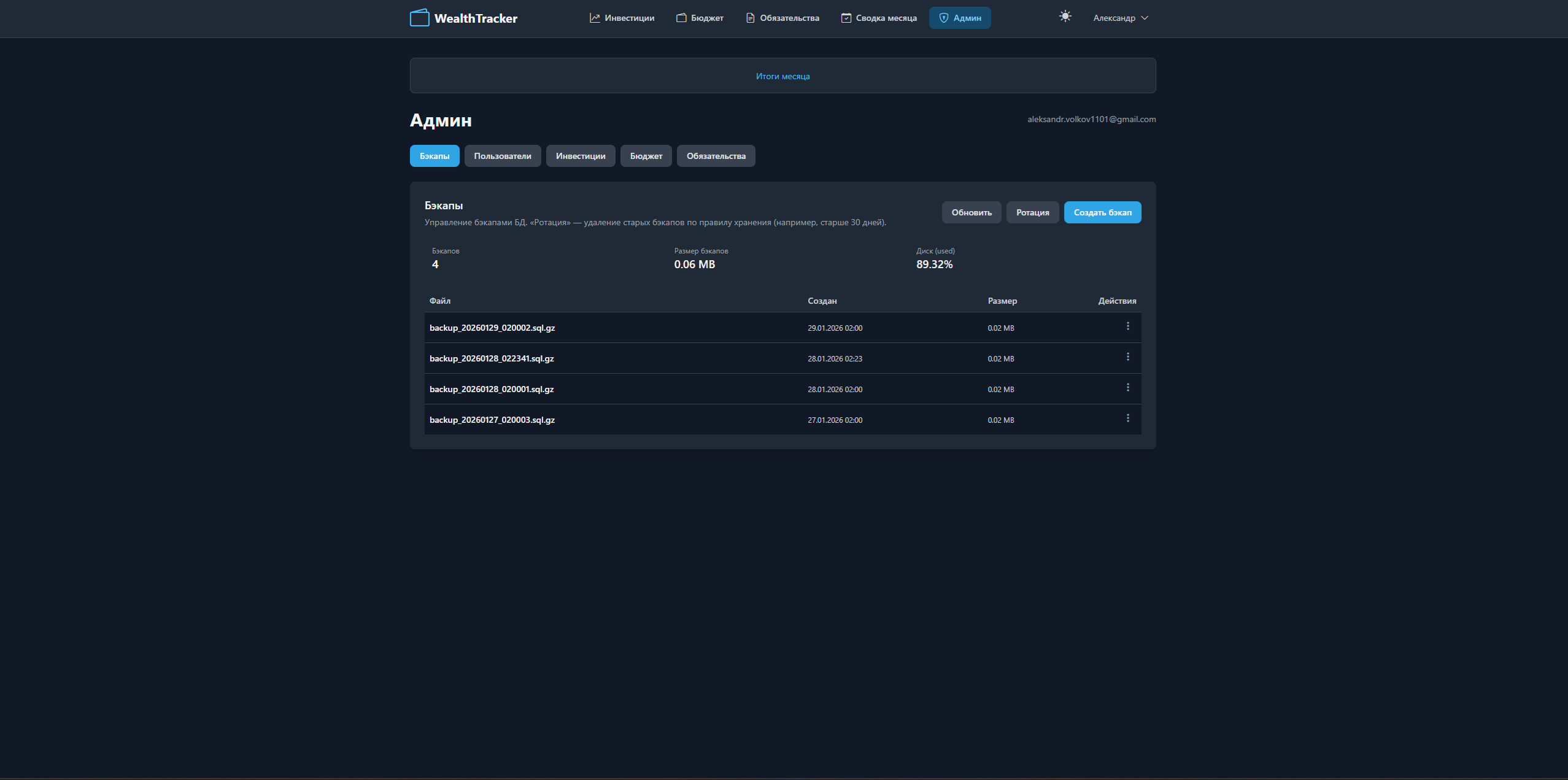This screenshot has width=1568, height=780.
Task: Open three-dot menu for backup_20260128_020001.sql.gz
Action: tap(1127, 388)
